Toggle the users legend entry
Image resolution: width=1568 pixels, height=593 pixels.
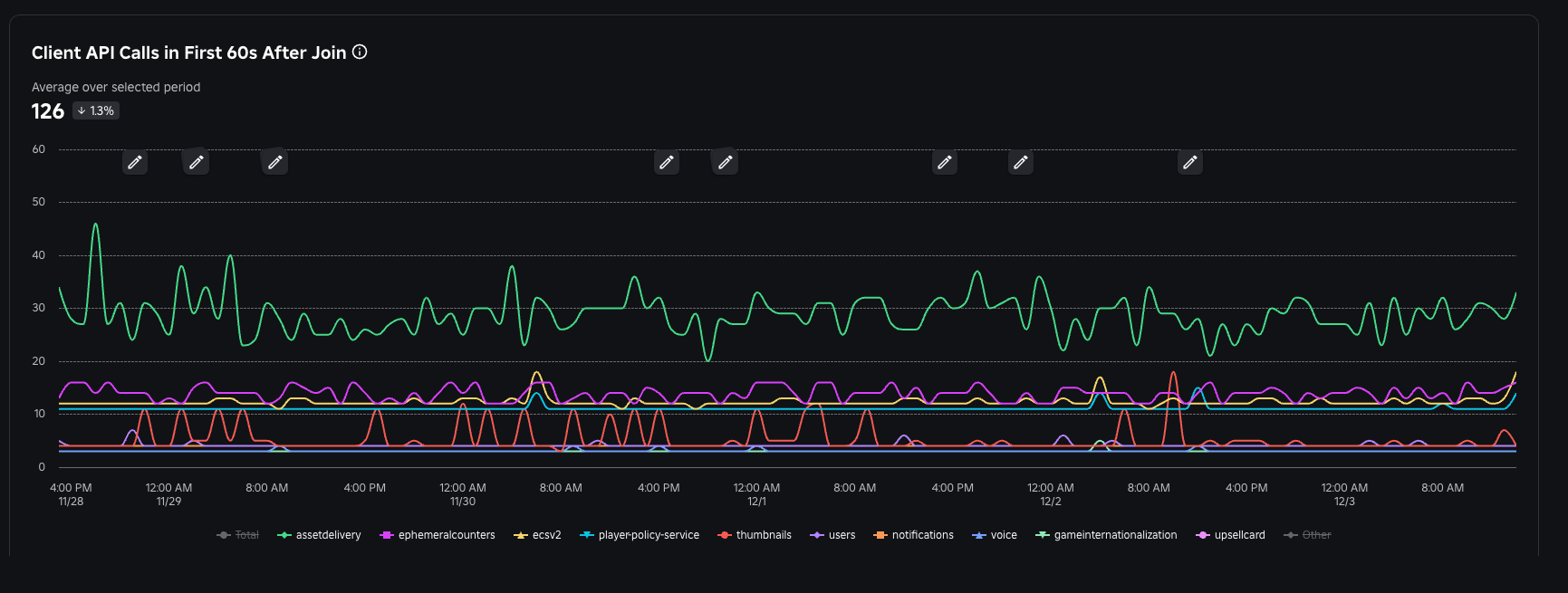pos(832,535)
